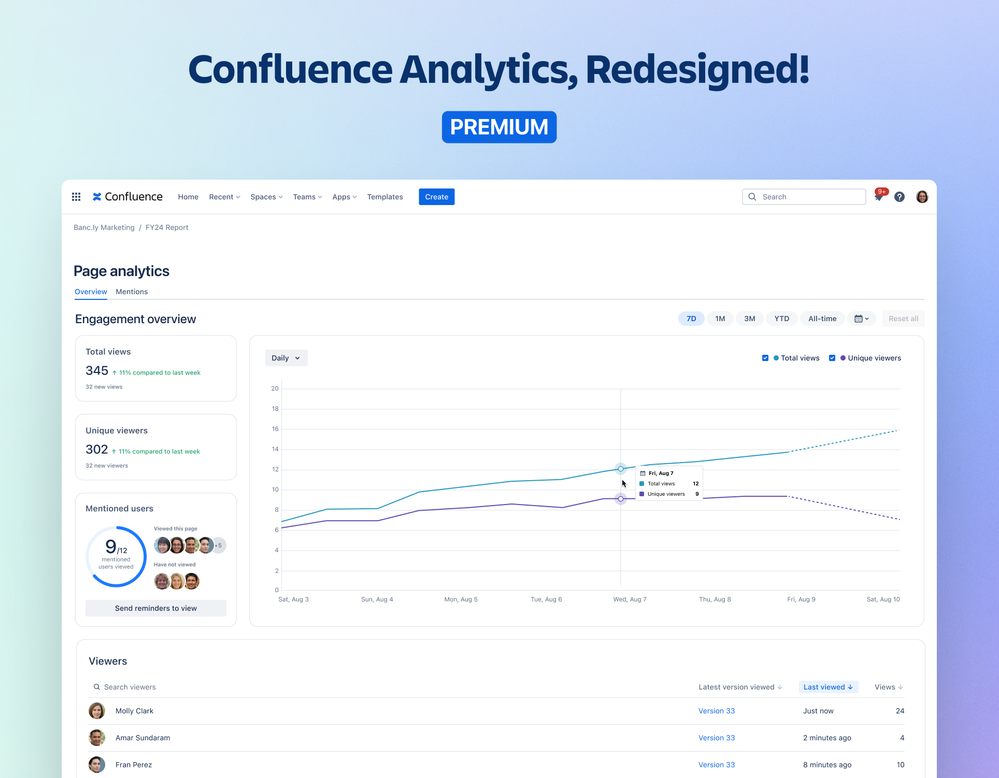The width and height of the screenshot is (999, 778).
Task: Go to Home in the navigation
Action: click(x=188, y=197)
